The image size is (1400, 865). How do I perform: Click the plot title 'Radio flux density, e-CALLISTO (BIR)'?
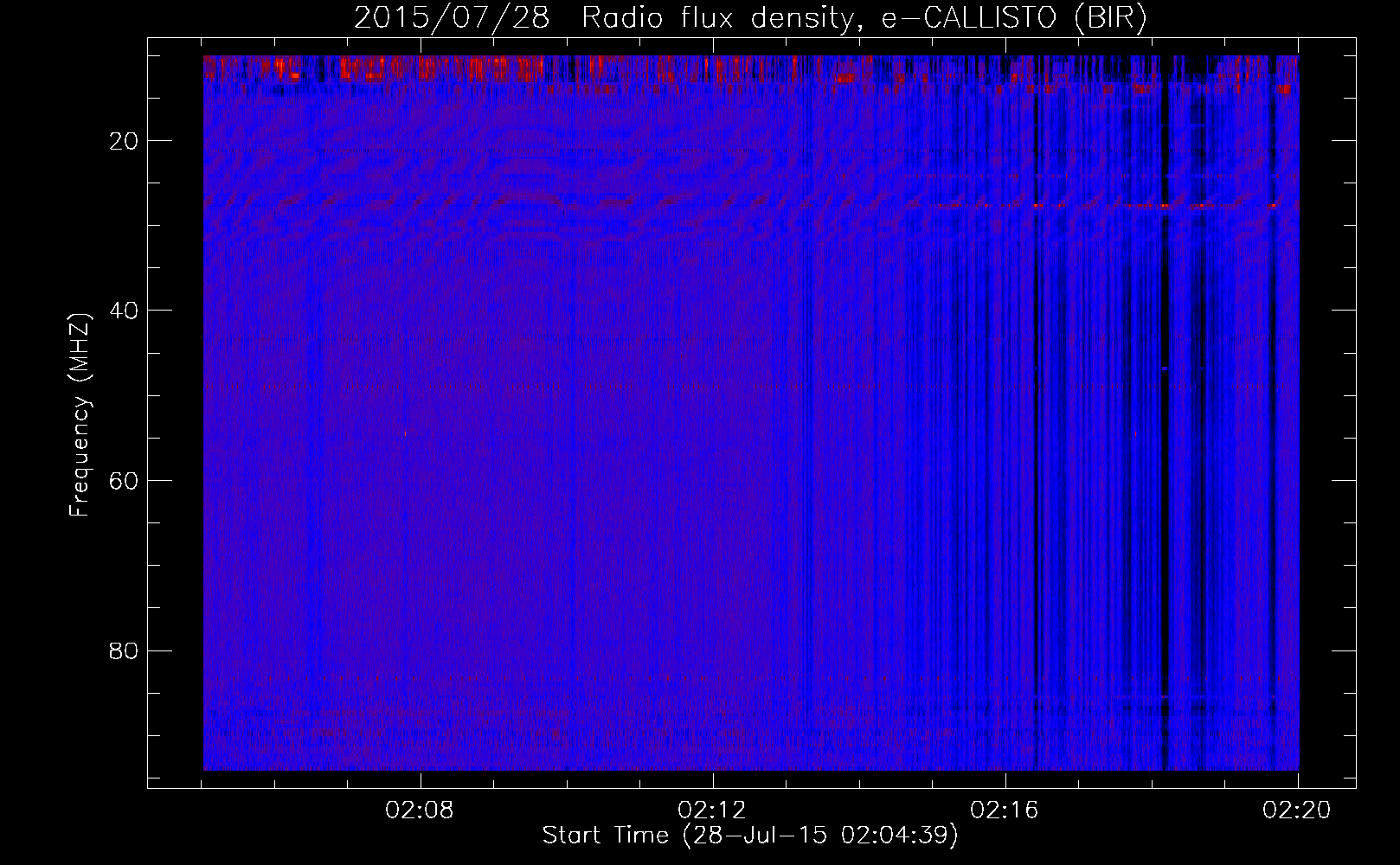[x=864, y=18]
